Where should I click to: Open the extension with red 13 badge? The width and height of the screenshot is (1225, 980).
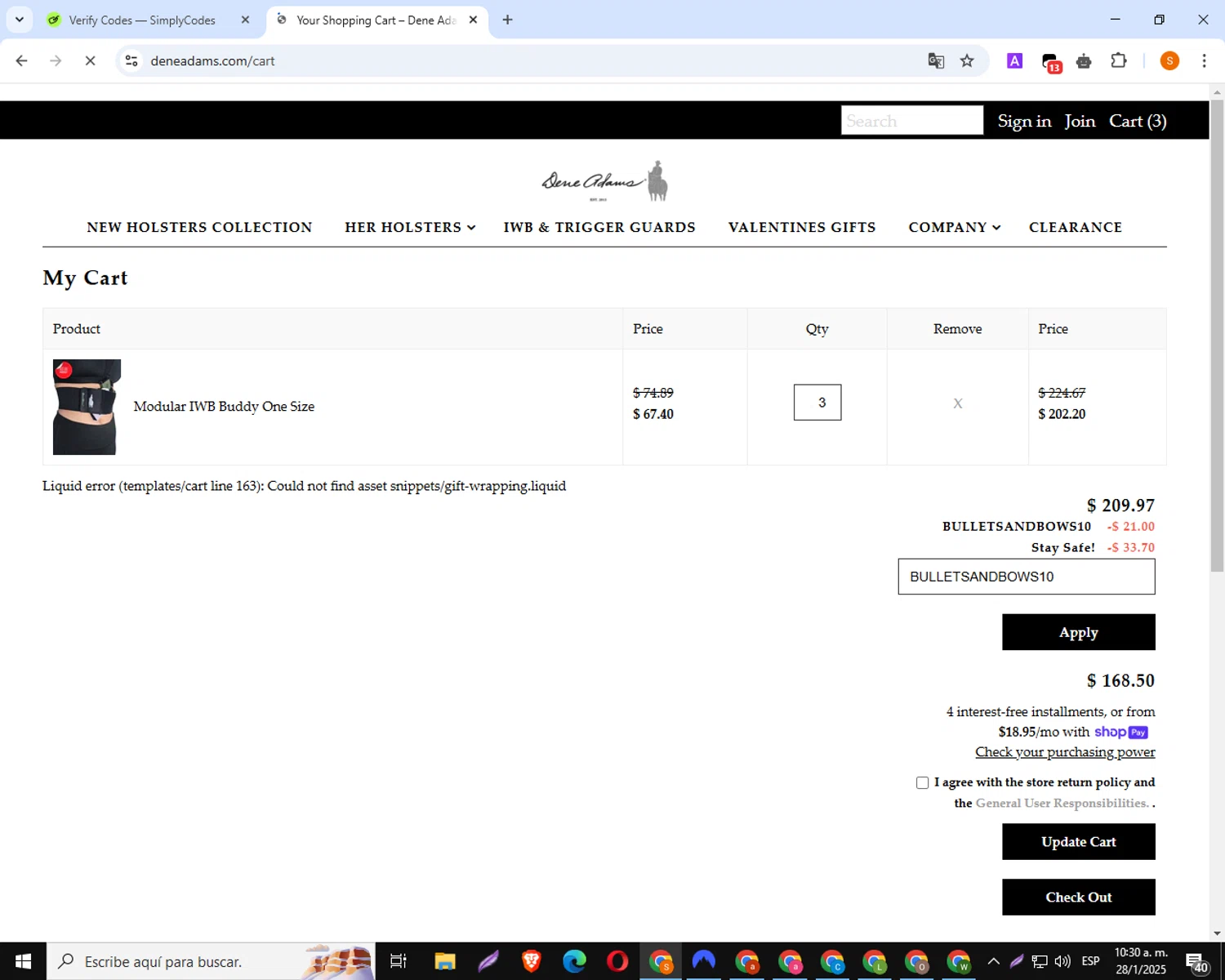pyautogui.click(x=1051, y=62)
